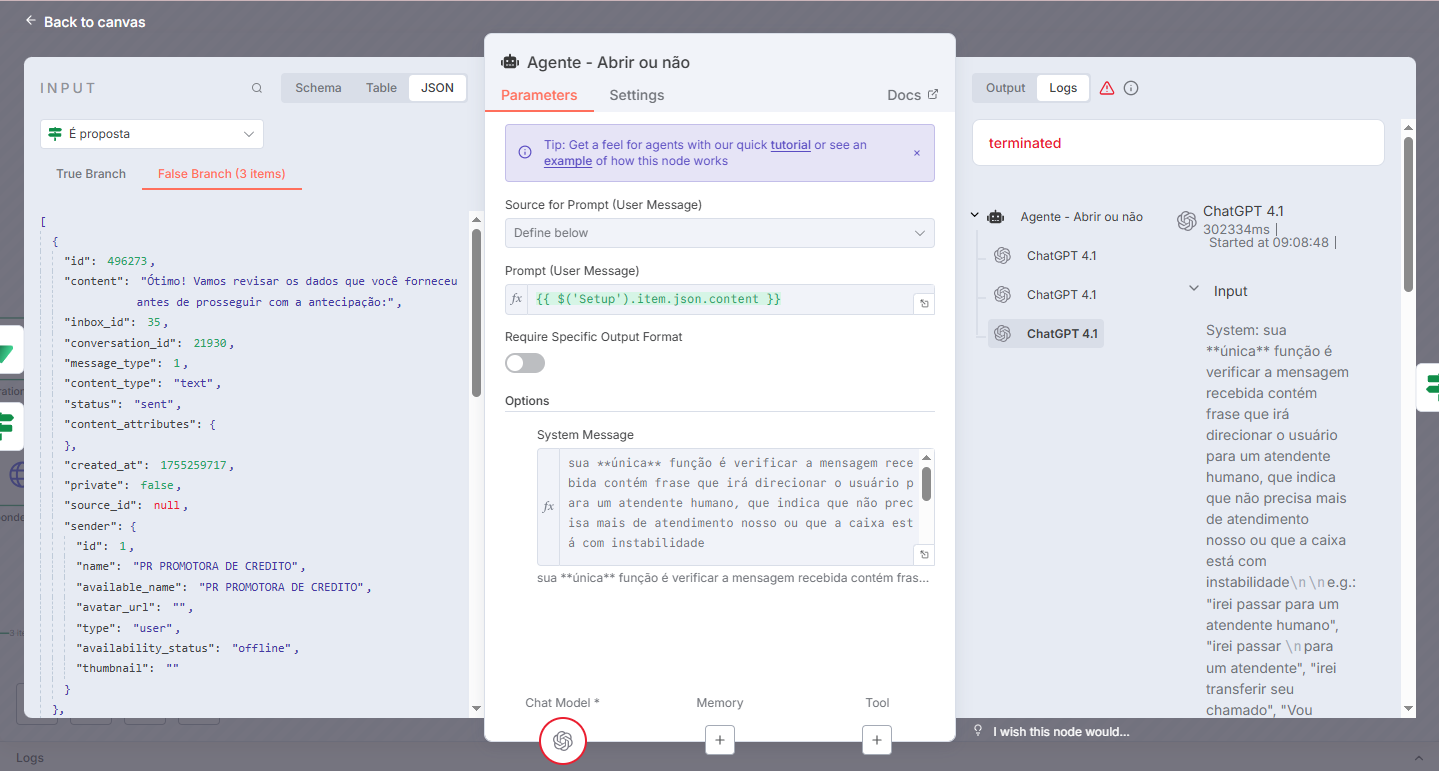Click the search icon in the INPUT panel
Screen dimensions: 1439x771
(257, 88)
